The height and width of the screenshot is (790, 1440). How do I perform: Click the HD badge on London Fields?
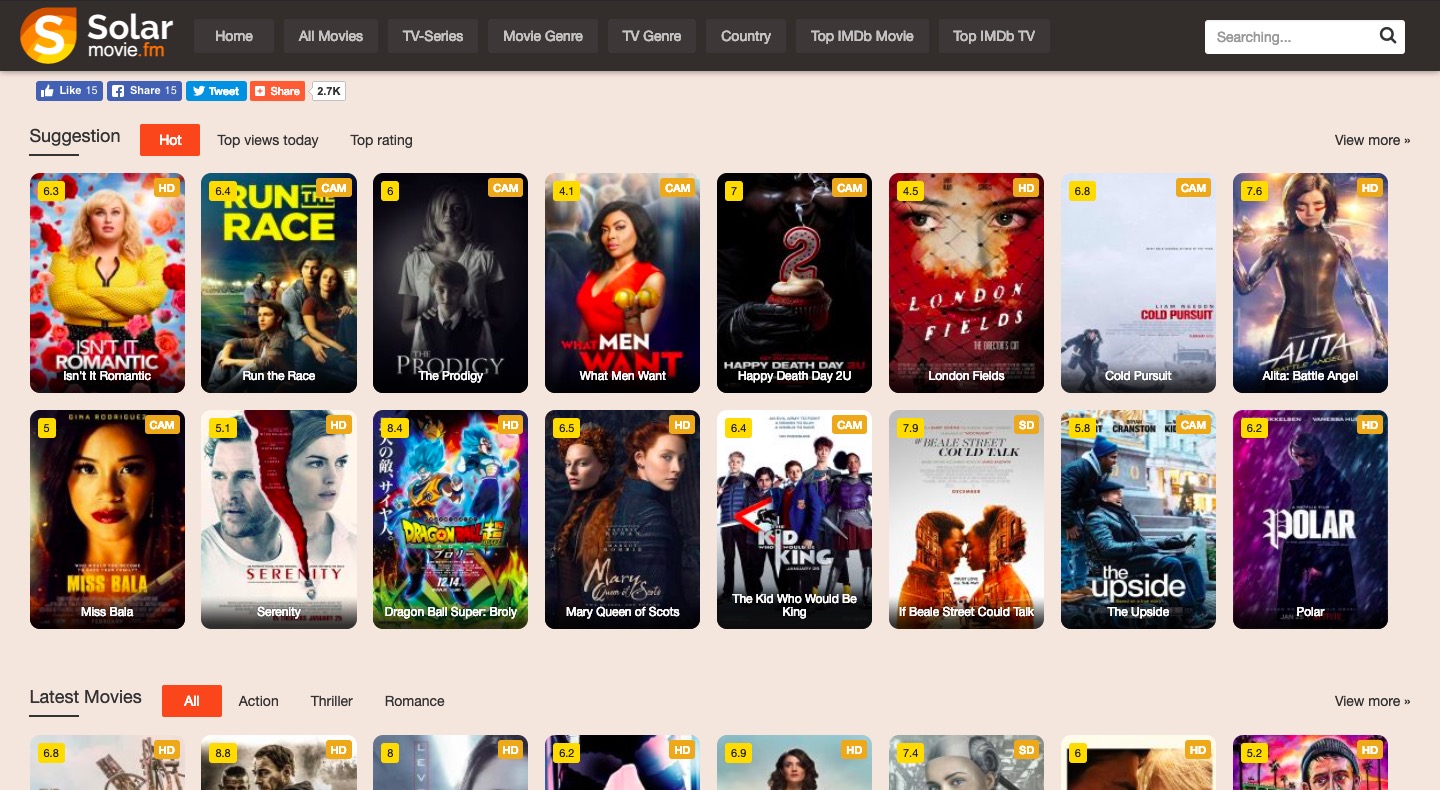(x=1025, y=188)
